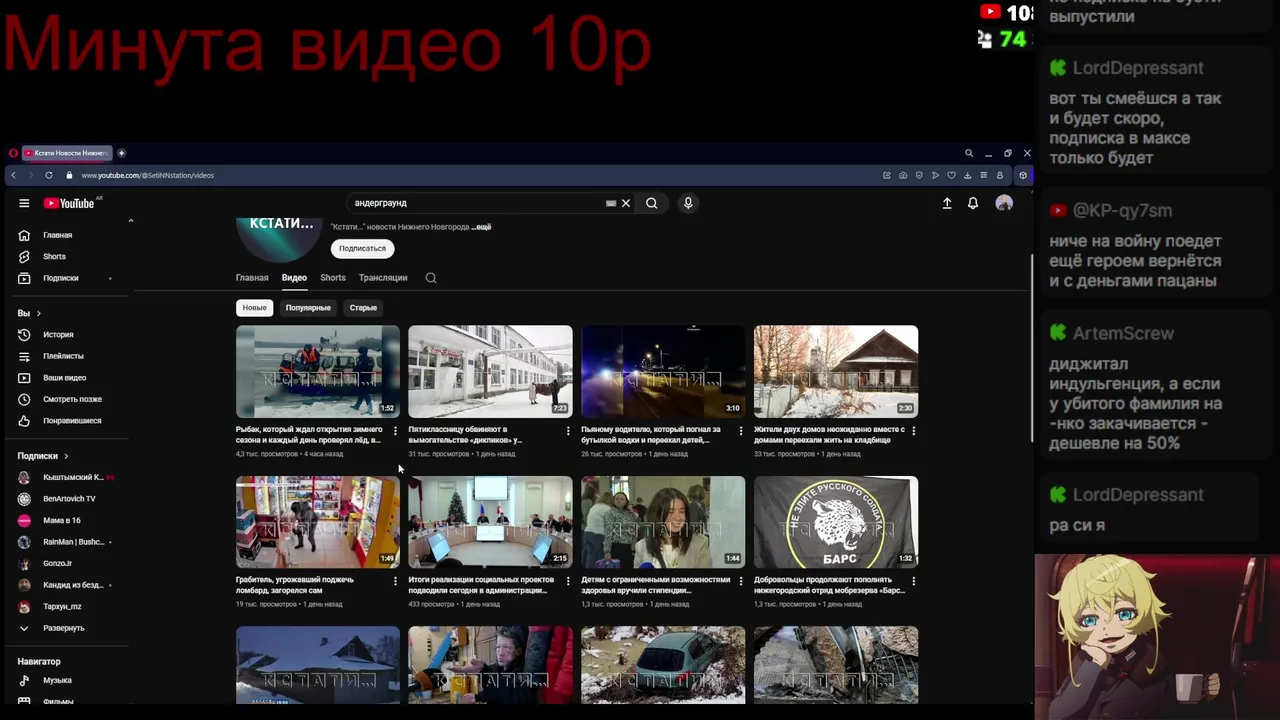Open Смотреть позже in the sidebar
Screen dimensions: 1280x720
tap(70, 399)
